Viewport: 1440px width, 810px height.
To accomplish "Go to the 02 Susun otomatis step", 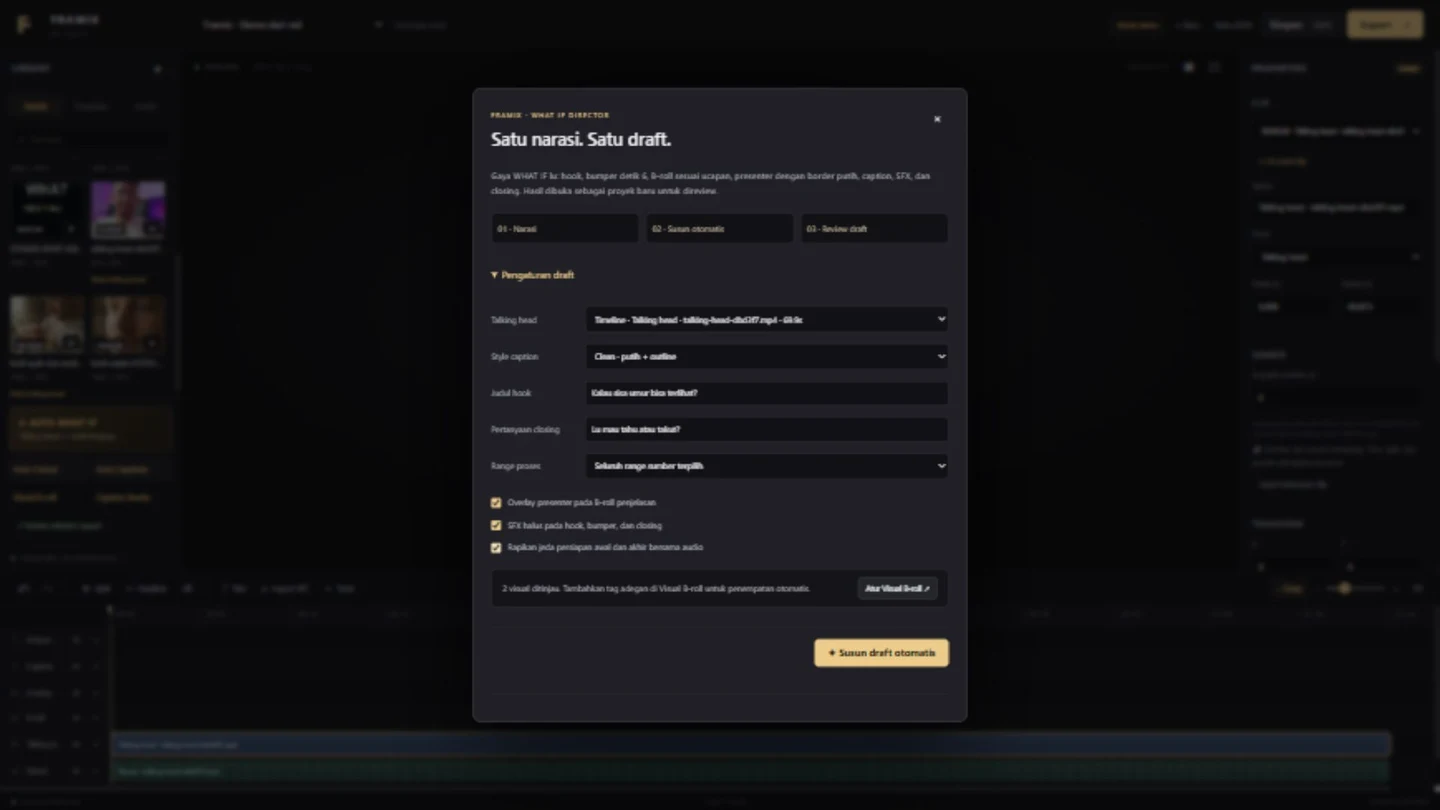I will click(720, 229).
